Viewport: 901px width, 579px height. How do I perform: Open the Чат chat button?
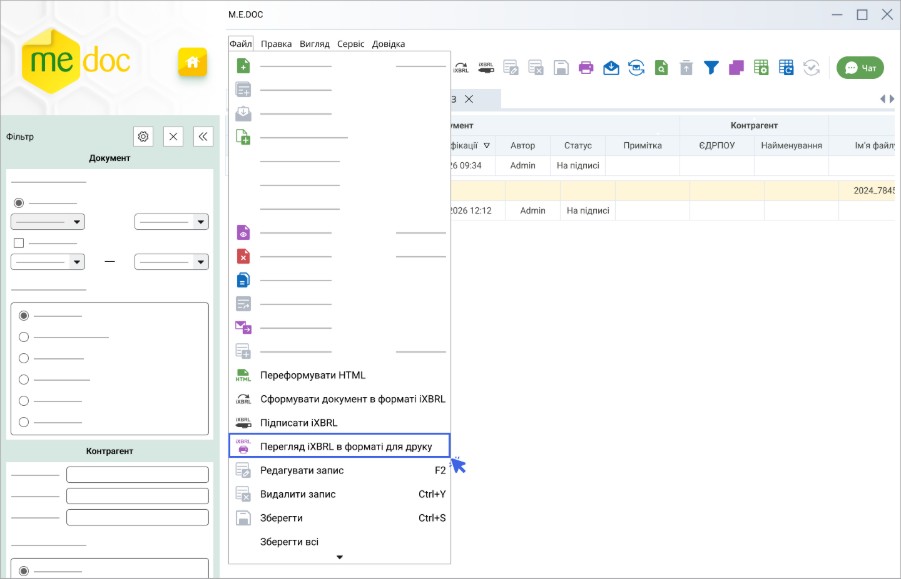pyautogui.click(x=860, y=68)
